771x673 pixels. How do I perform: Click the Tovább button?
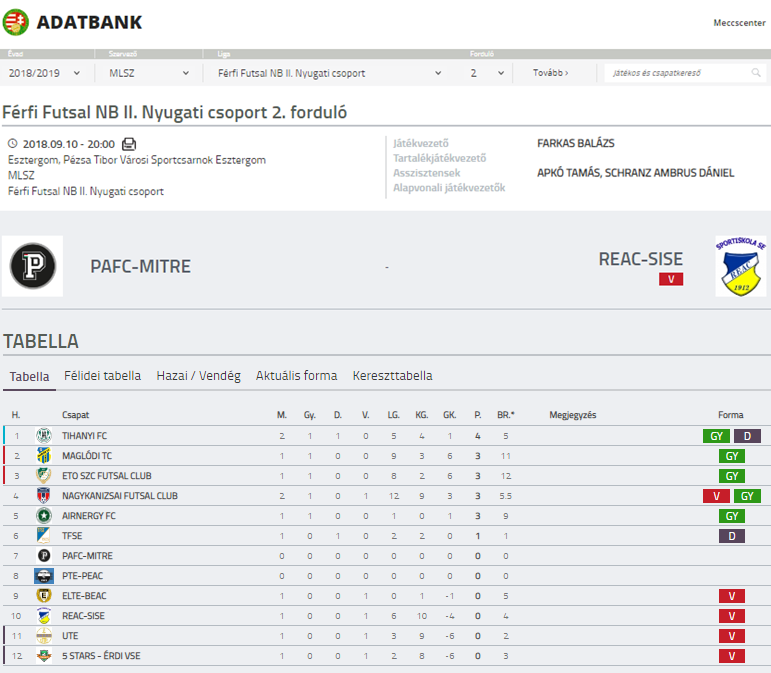pyautogui.click(x=551, y=73)
